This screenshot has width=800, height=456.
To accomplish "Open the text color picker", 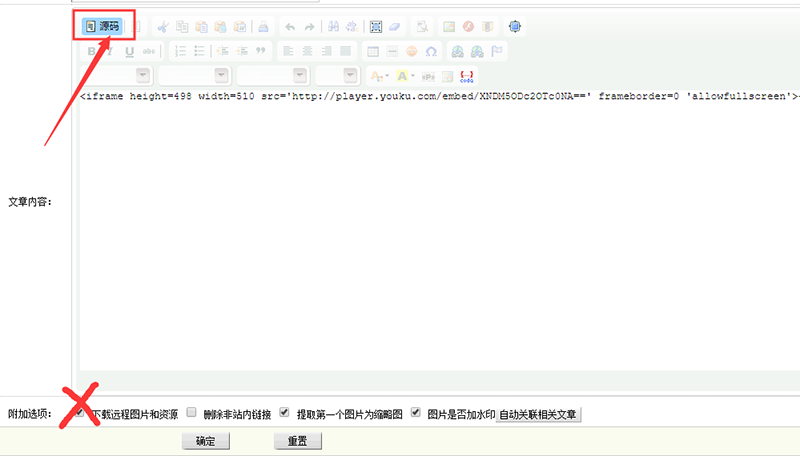I will click(379, 75).
